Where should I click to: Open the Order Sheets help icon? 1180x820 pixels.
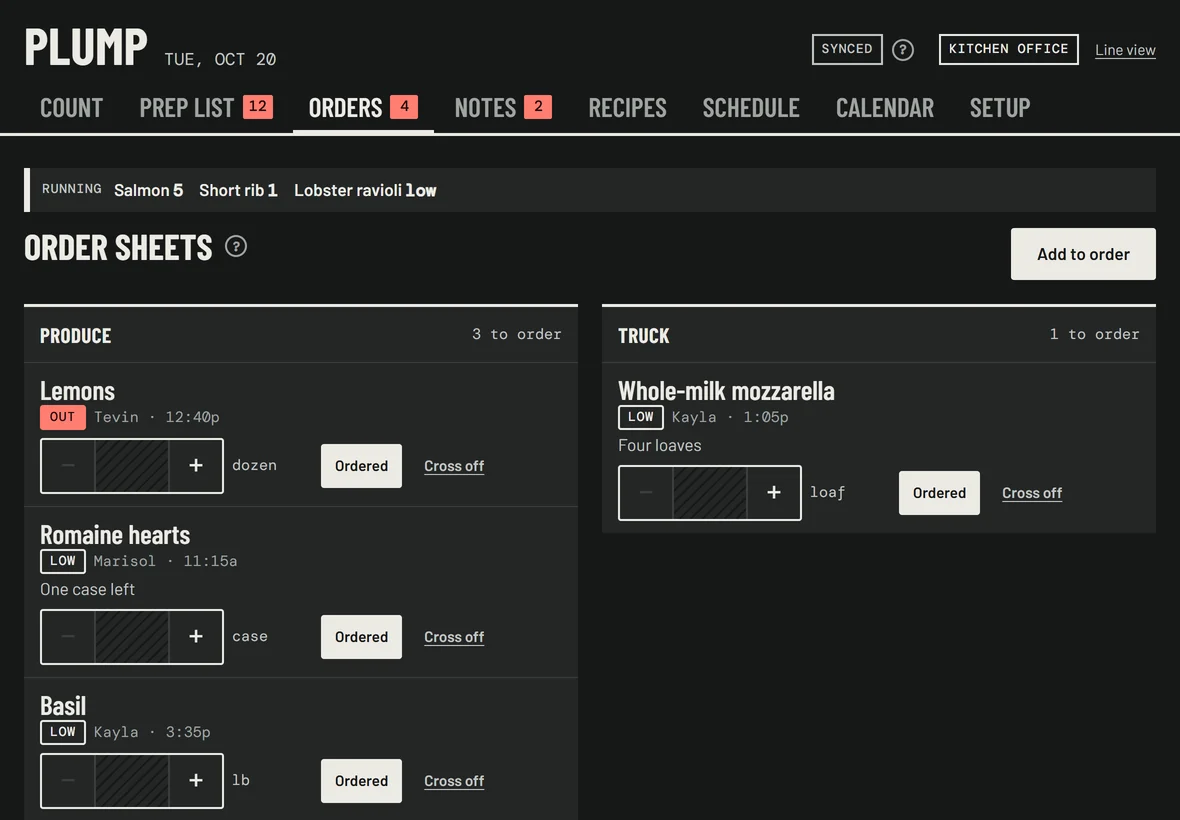[x=236, y=247]
